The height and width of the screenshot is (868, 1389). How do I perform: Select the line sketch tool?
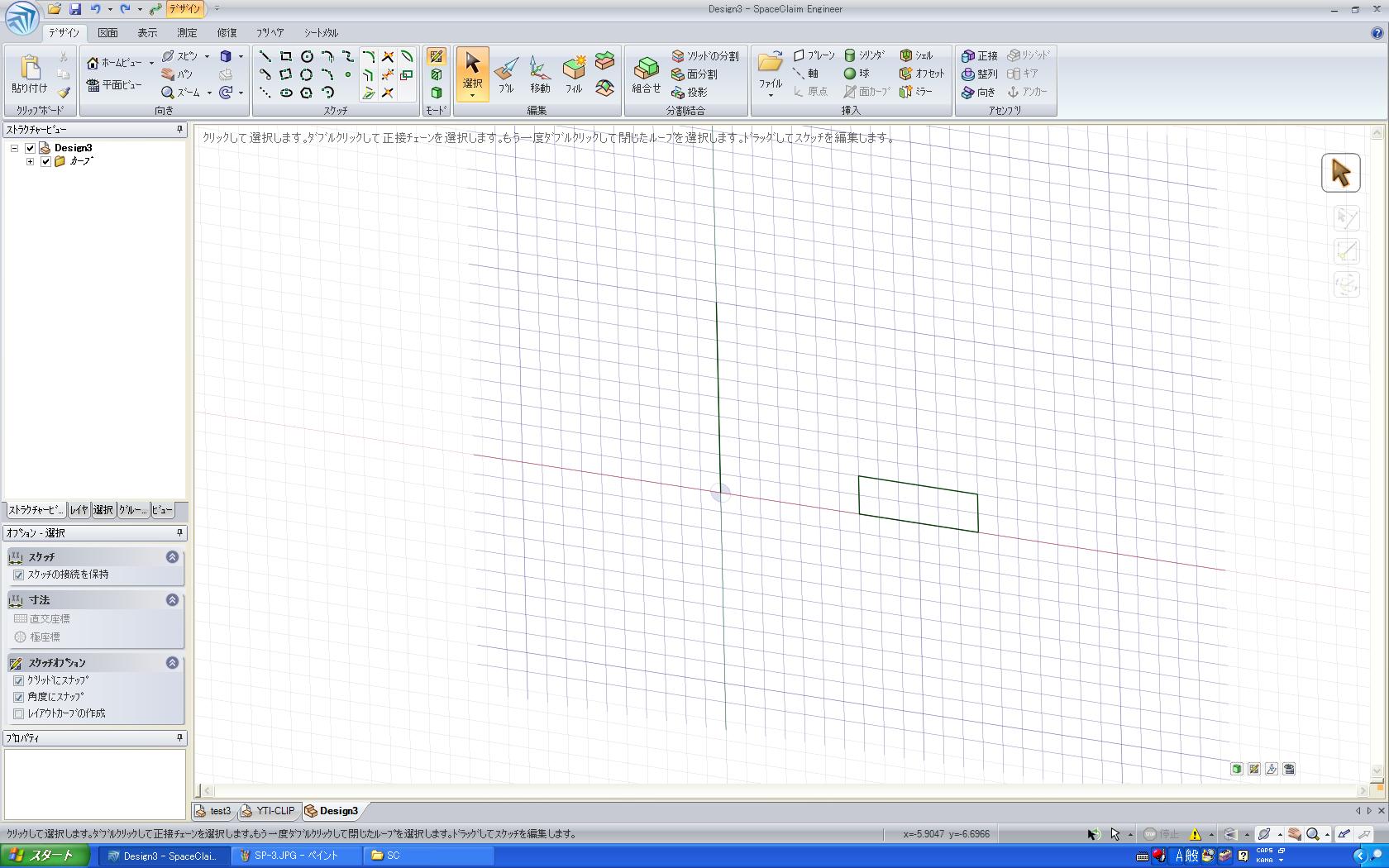(265, 56)
